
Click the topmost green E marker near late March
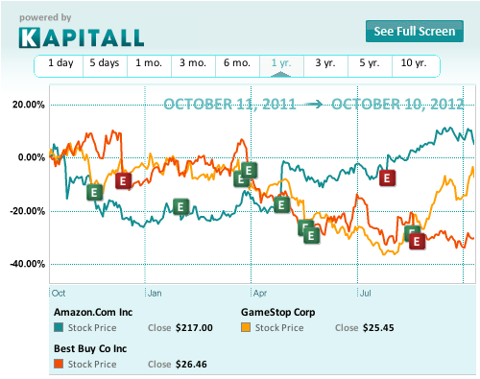point(249,171)
